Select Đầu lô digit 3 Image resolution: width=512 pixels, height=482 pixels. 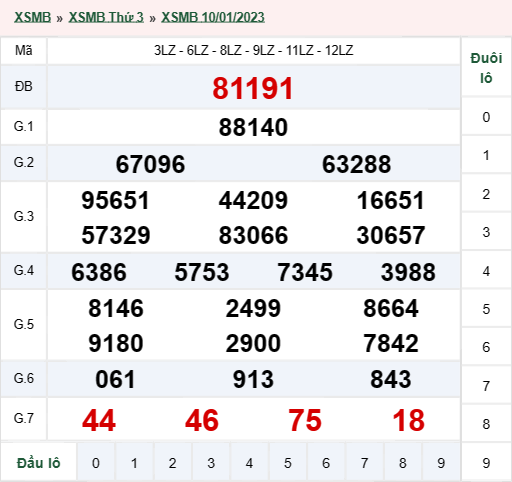pyautogui.click(x=211, y=463)
